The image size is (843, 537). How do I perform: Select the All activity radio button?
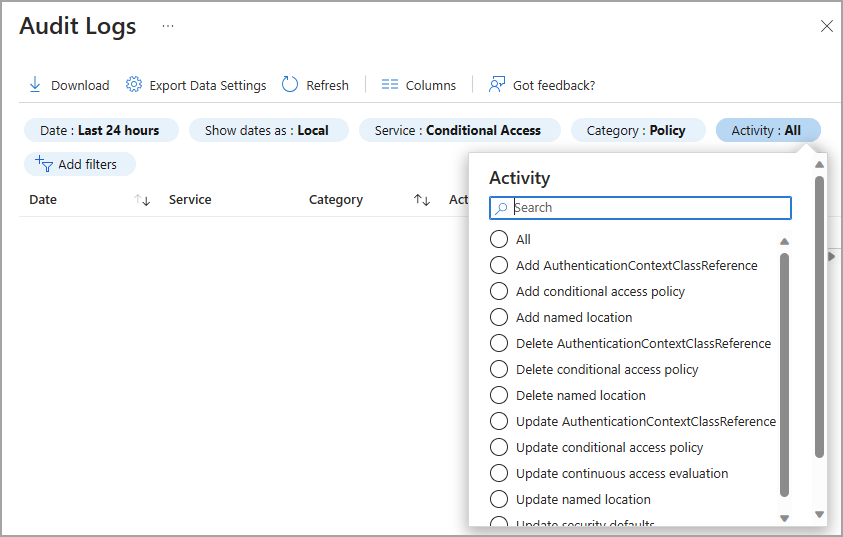pos(499,239)
